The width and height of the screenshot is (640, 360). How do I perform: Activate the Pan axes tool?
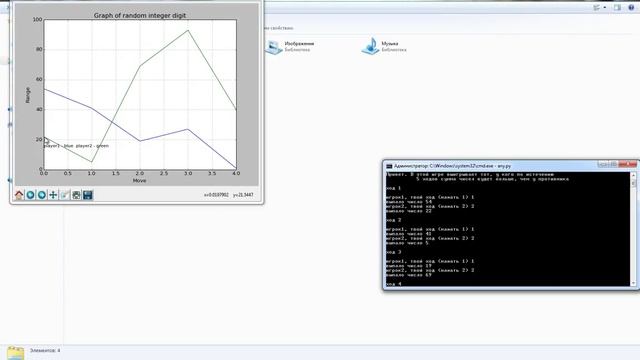(53, 195)
